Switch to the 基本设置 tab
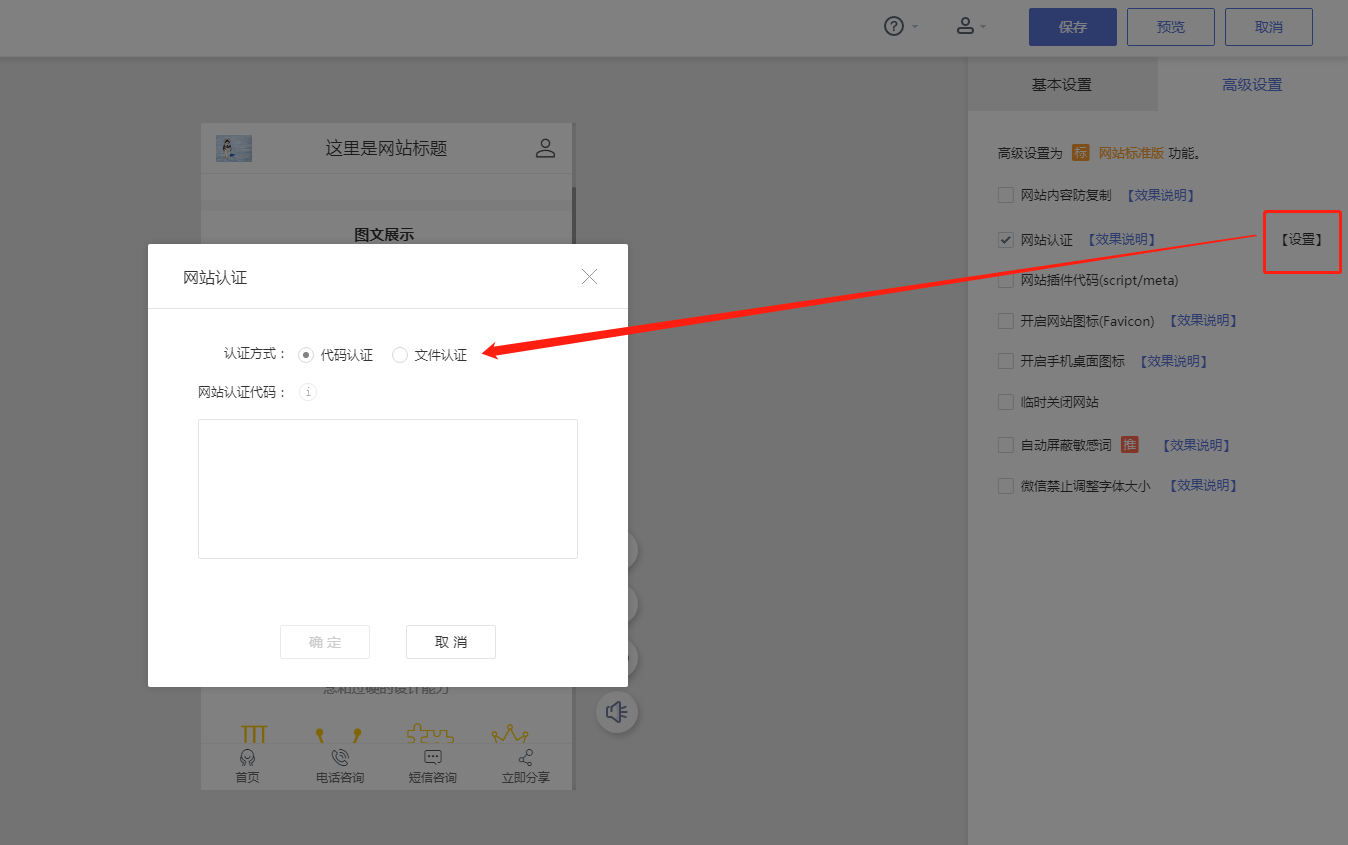This screenshot has width=1348, height=845. click(x=1062, y=85)
